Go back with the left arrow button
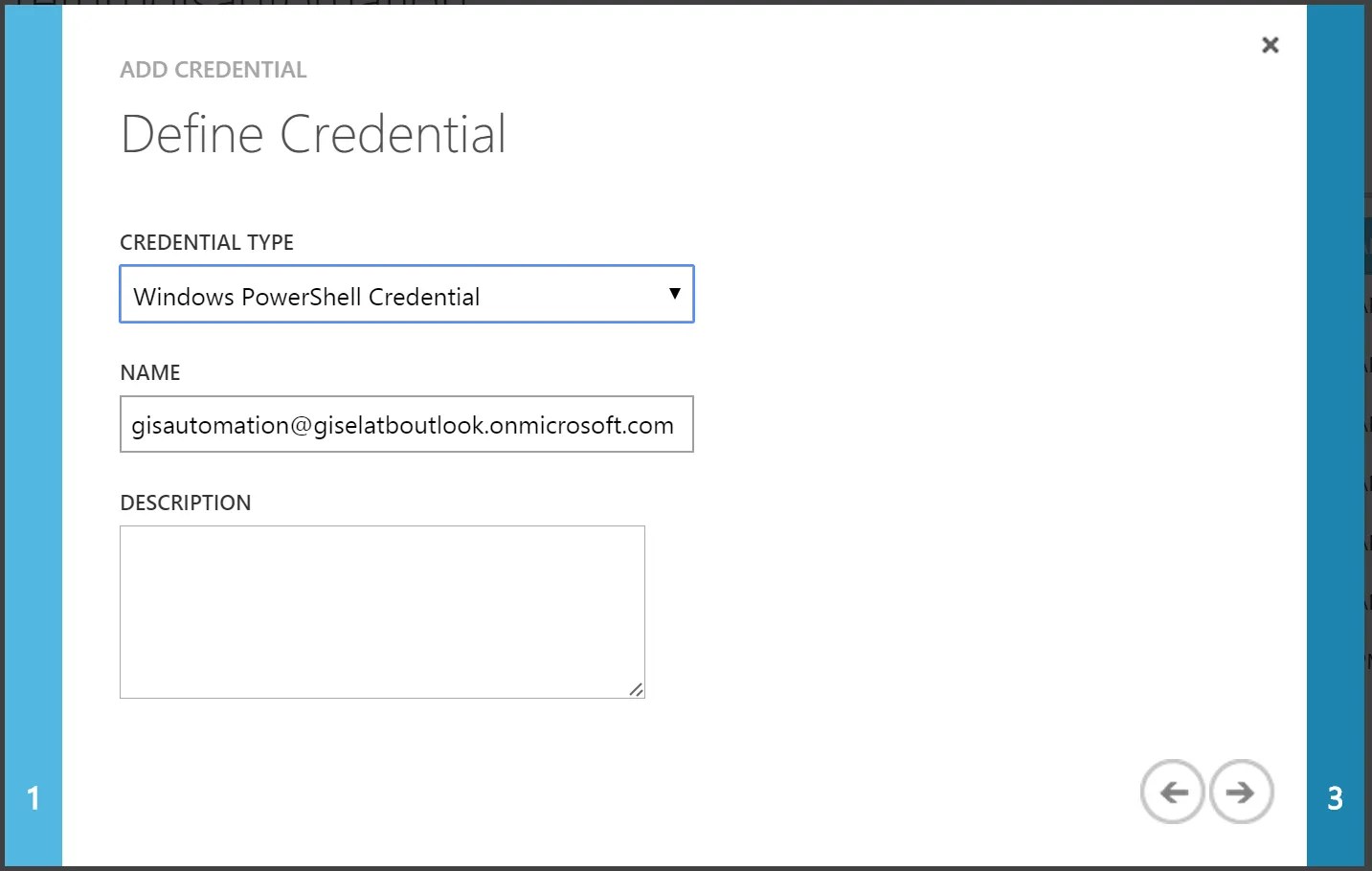Viewport: 1372px width, 871px height. pyautogui.click(x=1173, y=792)
